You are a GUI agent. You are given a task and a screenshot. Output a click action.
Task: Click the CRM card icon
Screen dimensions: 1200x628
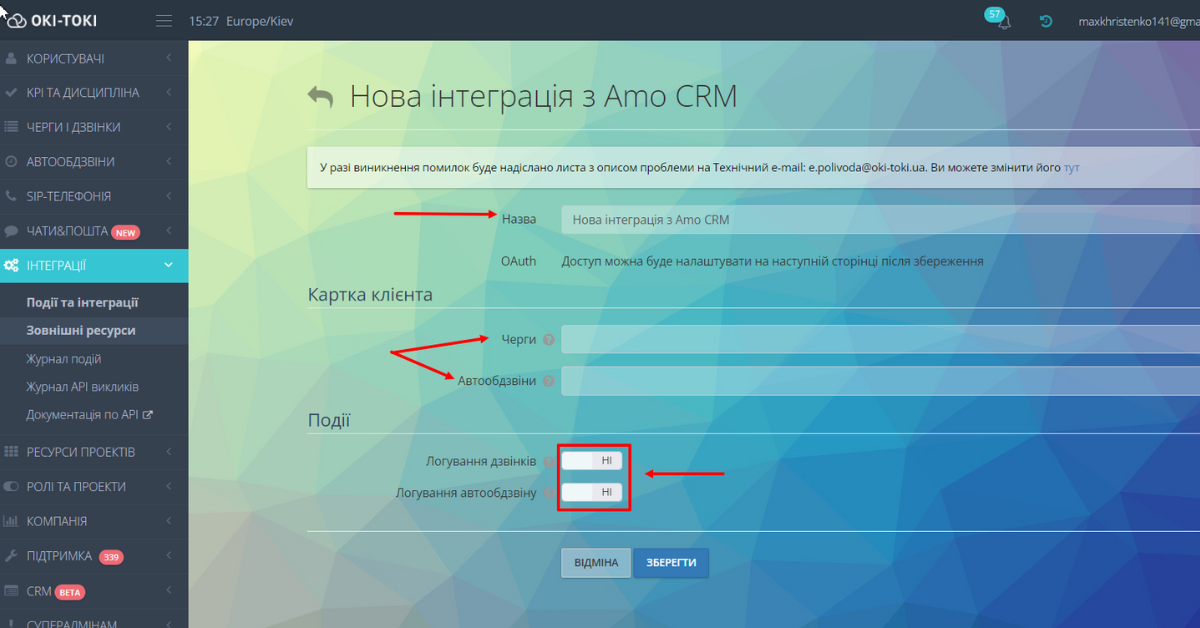pyautogui.click(x=11, y=590)
